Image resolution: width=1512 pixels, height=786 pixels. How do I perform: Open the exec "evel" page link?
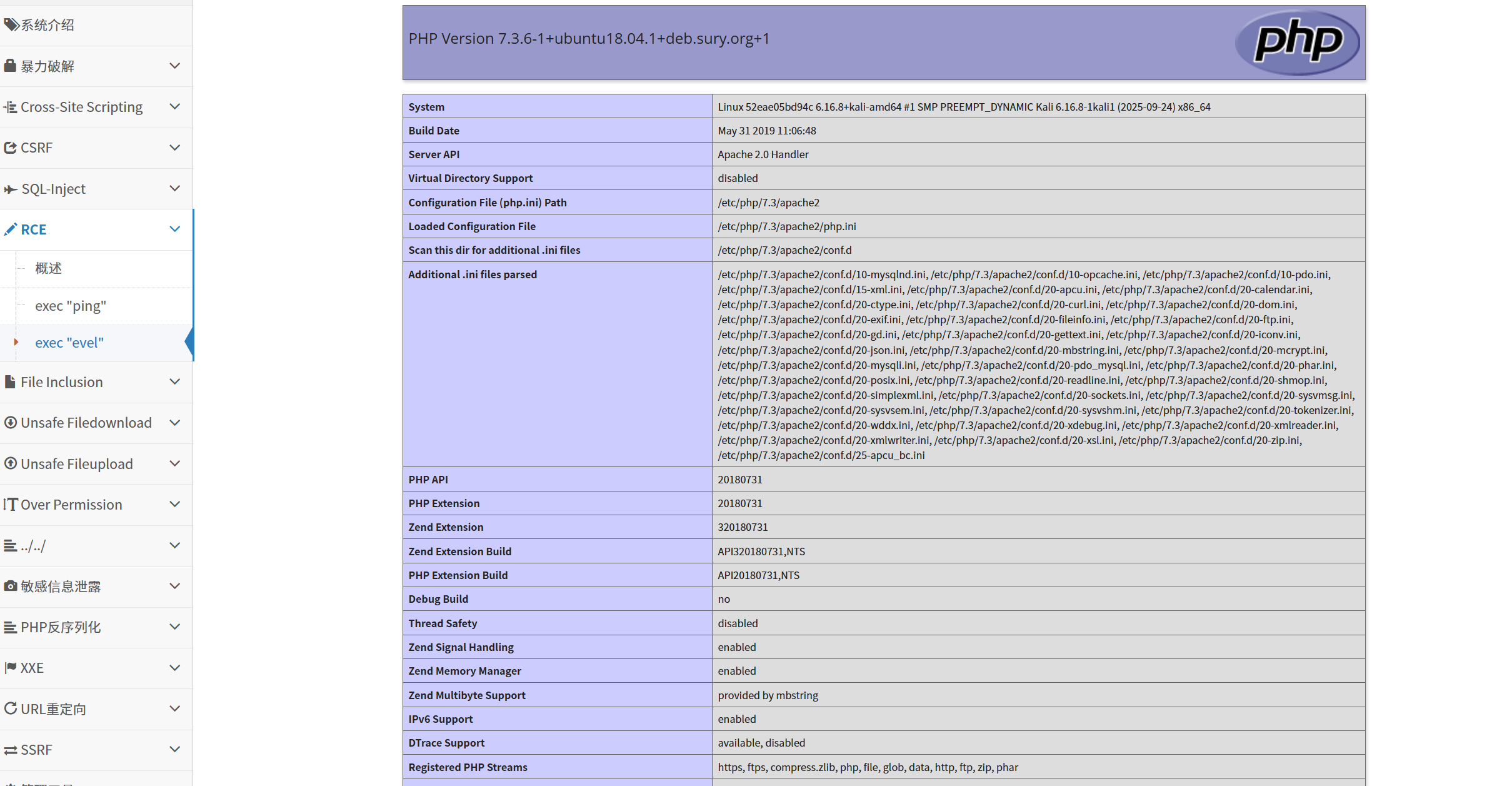pyautogui.click(x=69, y=343)
